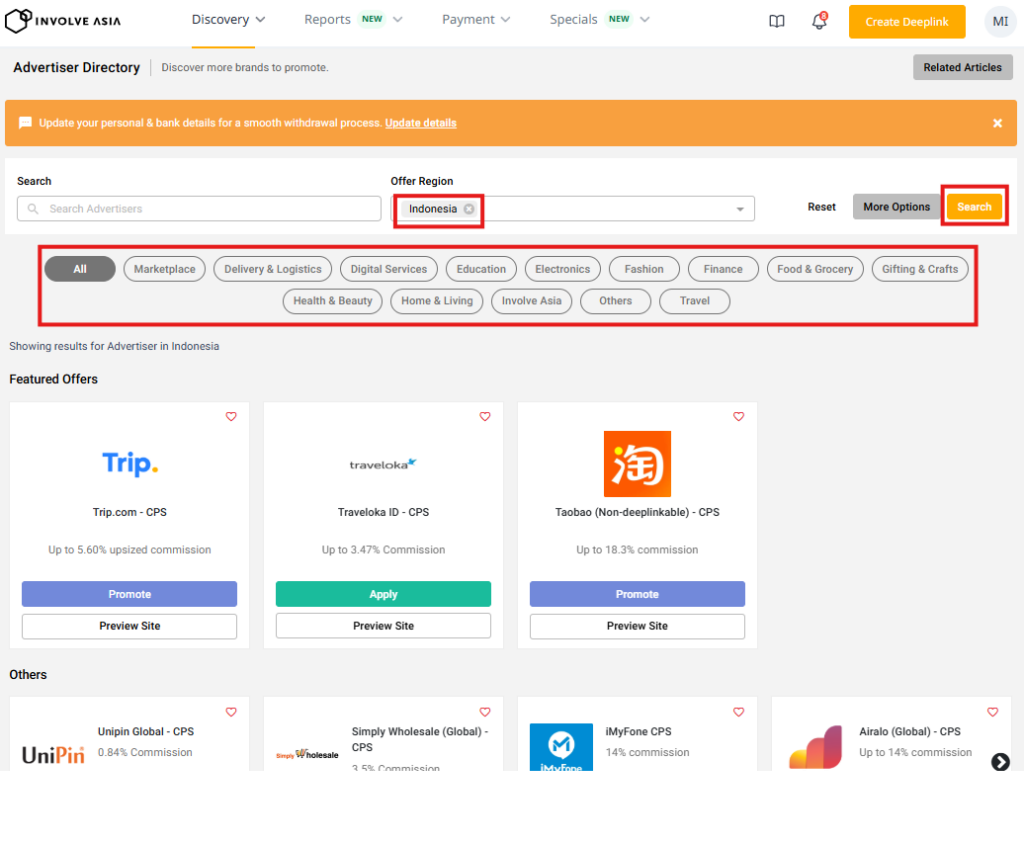
Task: Dismiss the orange update details banner
Action: pyautogui.click(x=997, y=123)
